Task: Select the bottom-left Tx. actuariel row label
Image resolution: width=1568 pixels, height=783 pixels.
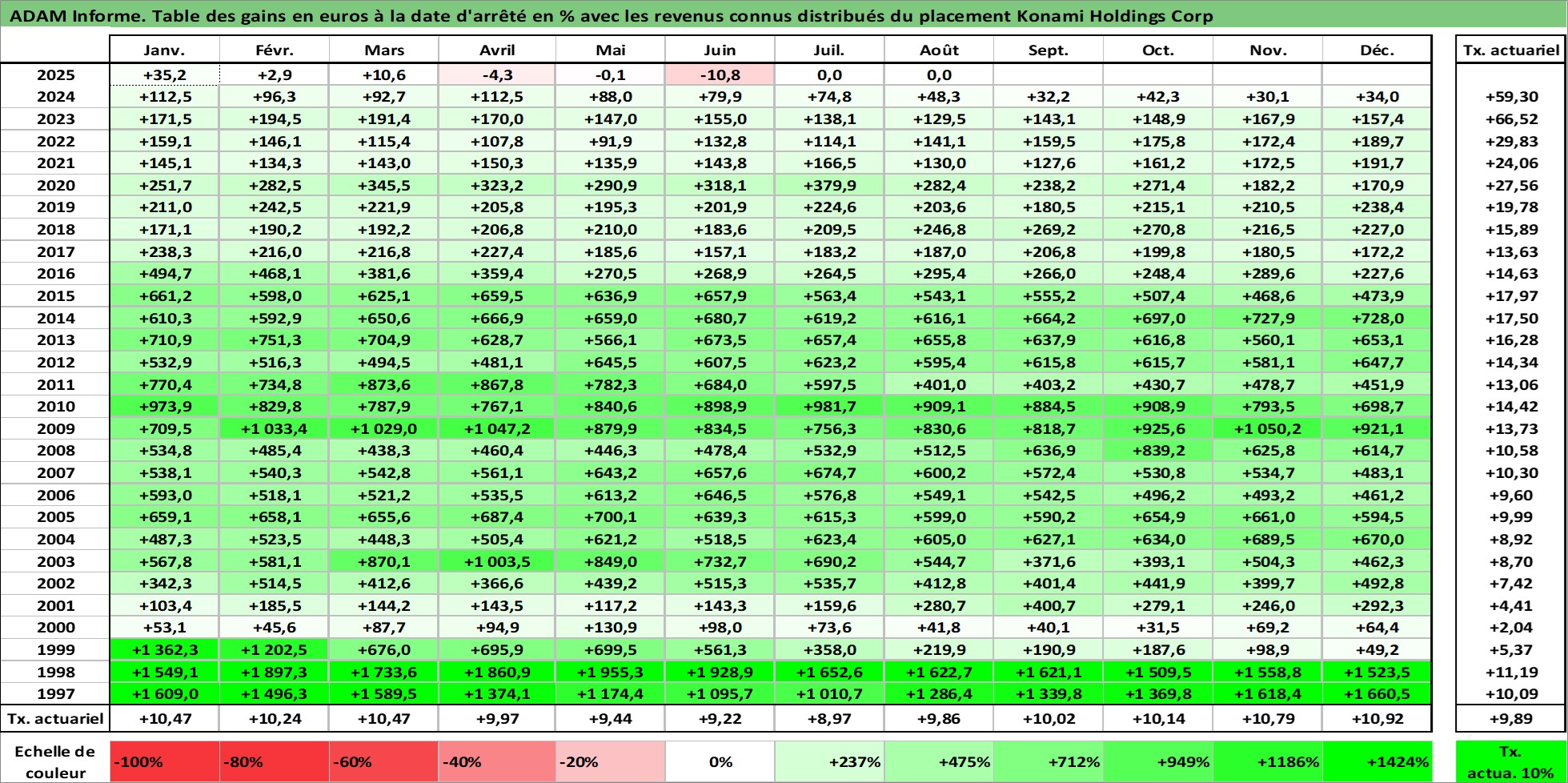Action: click(x=55, y=719)
